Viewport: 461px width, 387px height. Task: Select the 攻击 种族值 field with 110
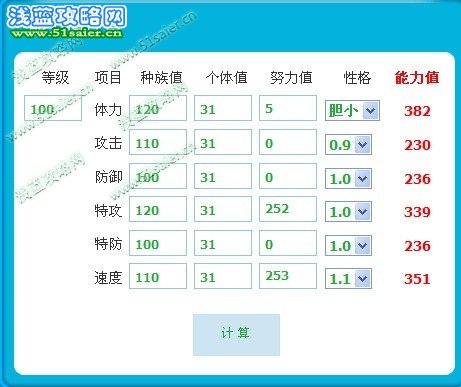pos(158,142)
